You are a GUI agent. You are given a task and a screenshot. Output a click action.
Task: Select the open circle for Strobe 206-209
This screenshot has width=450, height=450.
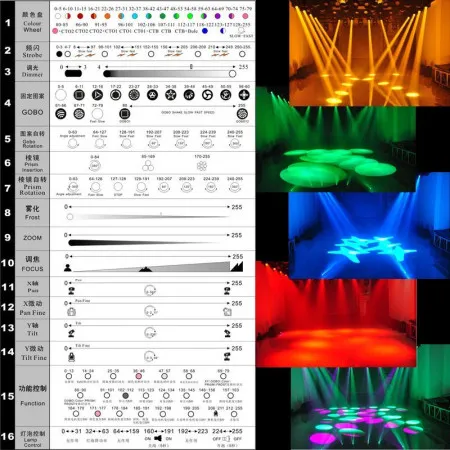tap(198, 54)
